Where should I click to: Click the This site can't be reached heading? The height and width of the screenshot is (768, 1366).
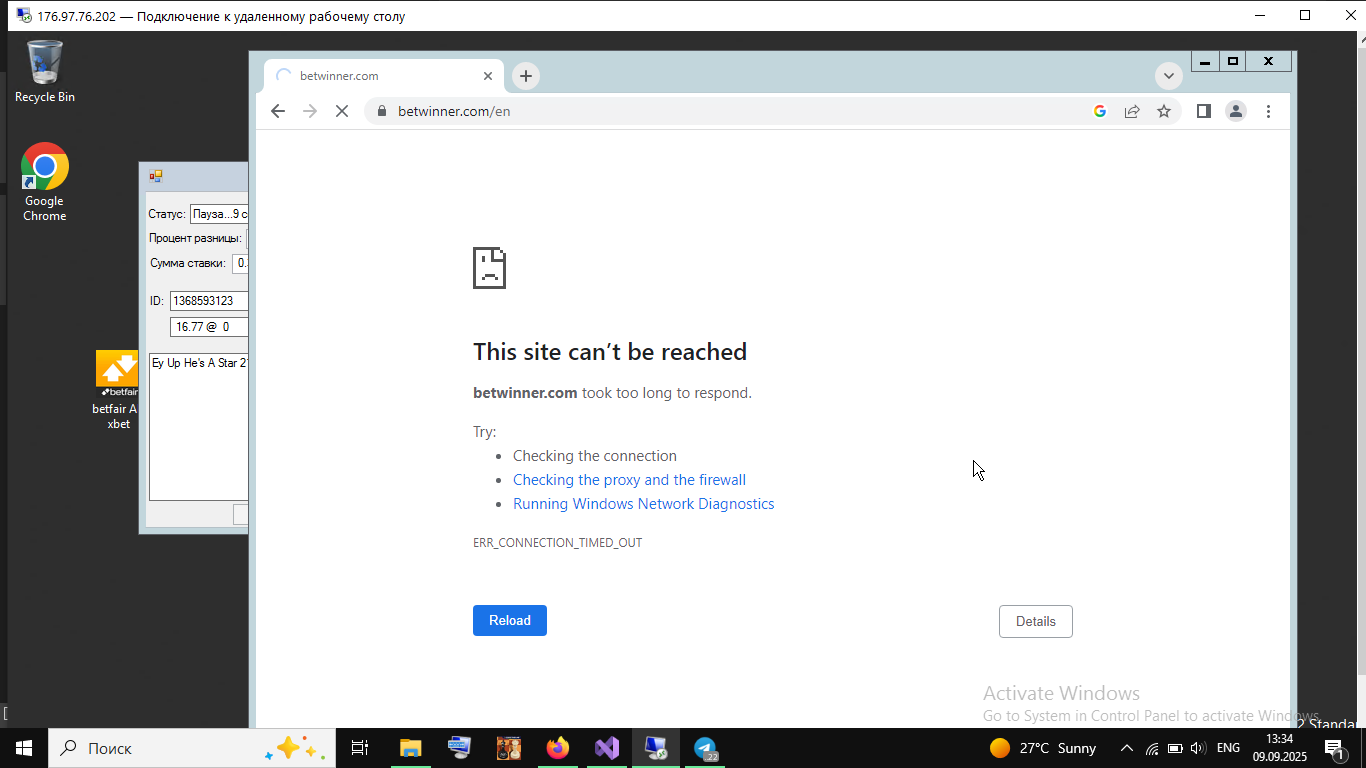point(610,352)
